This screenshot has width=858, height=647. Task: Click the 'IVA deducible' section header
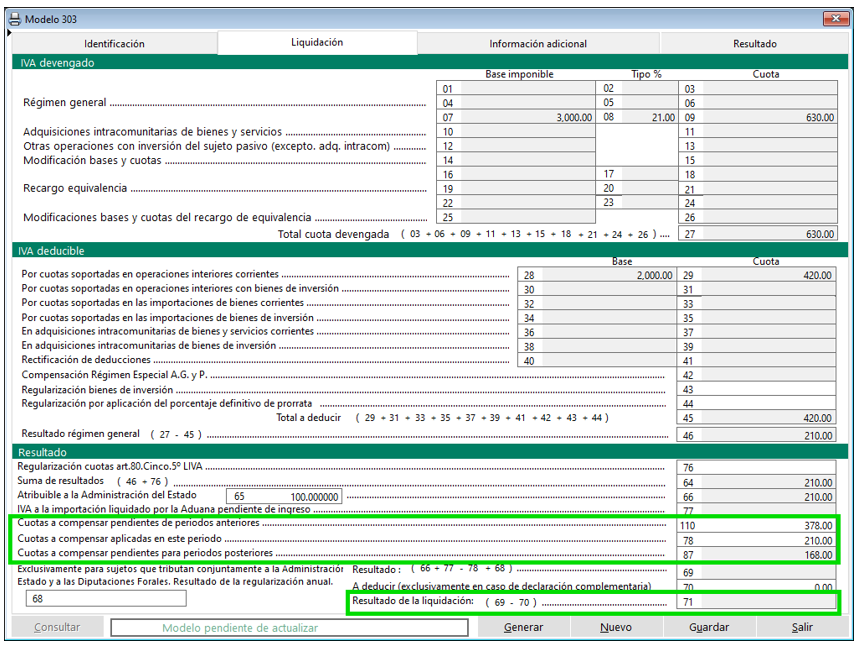point(430,251)
